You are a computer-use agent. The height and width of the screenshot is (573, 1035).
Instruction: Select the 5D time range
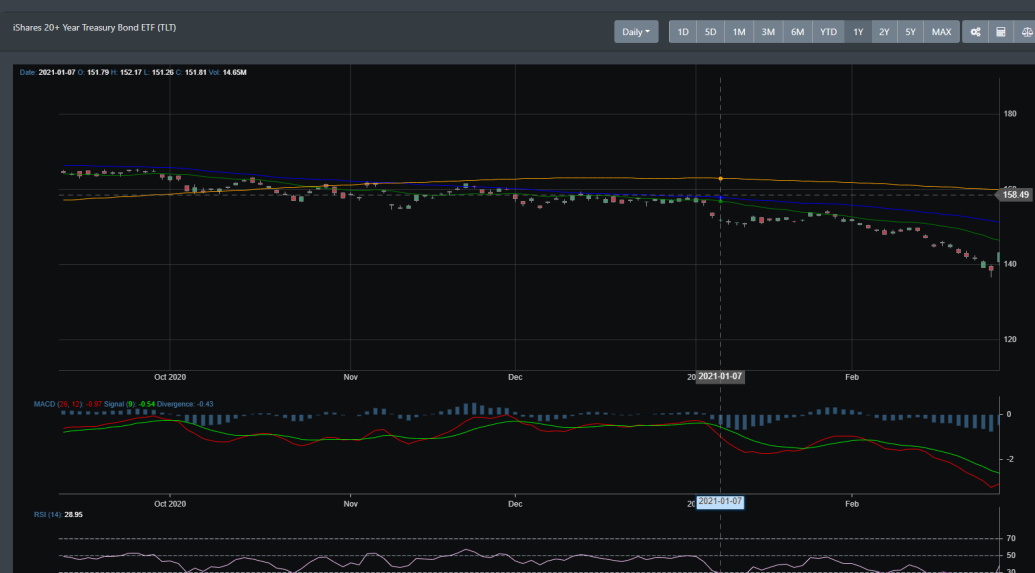point(710,32)
